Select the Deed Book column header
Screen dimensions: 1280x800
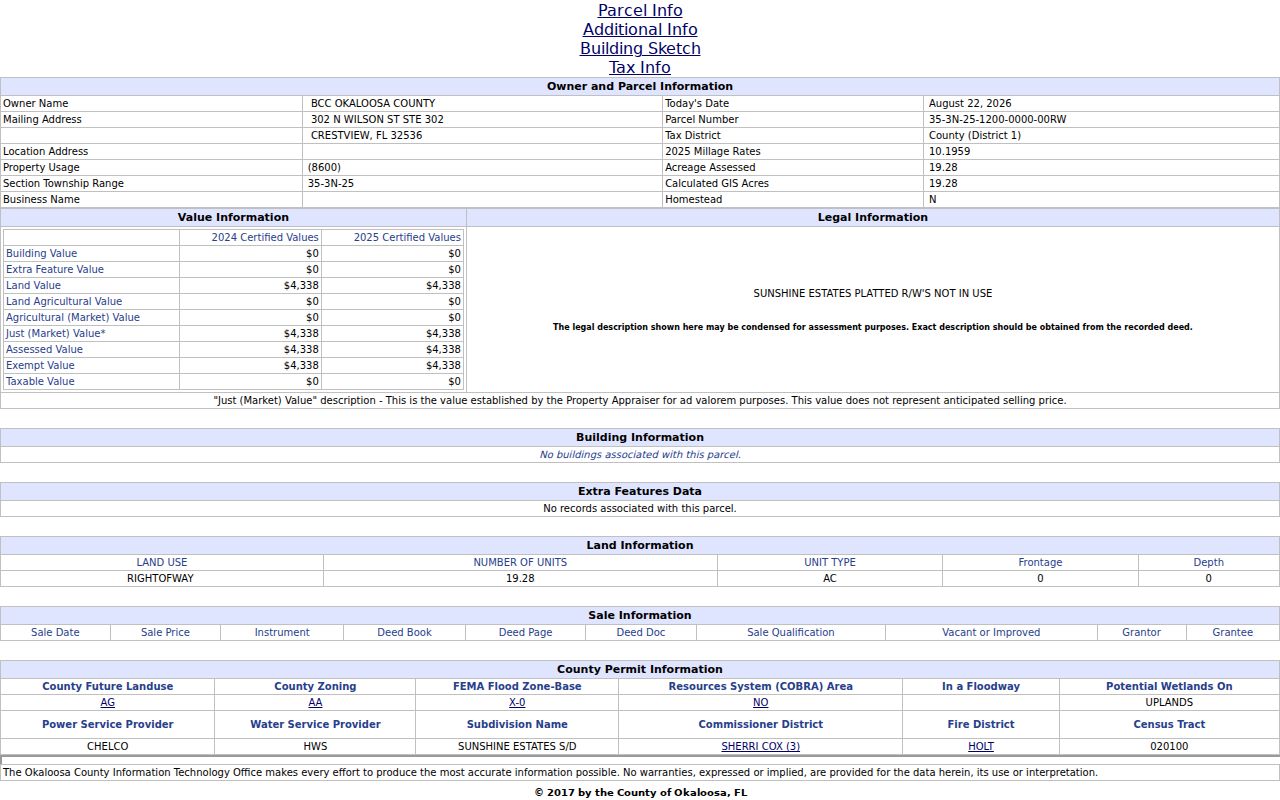[x=404, y=633]
